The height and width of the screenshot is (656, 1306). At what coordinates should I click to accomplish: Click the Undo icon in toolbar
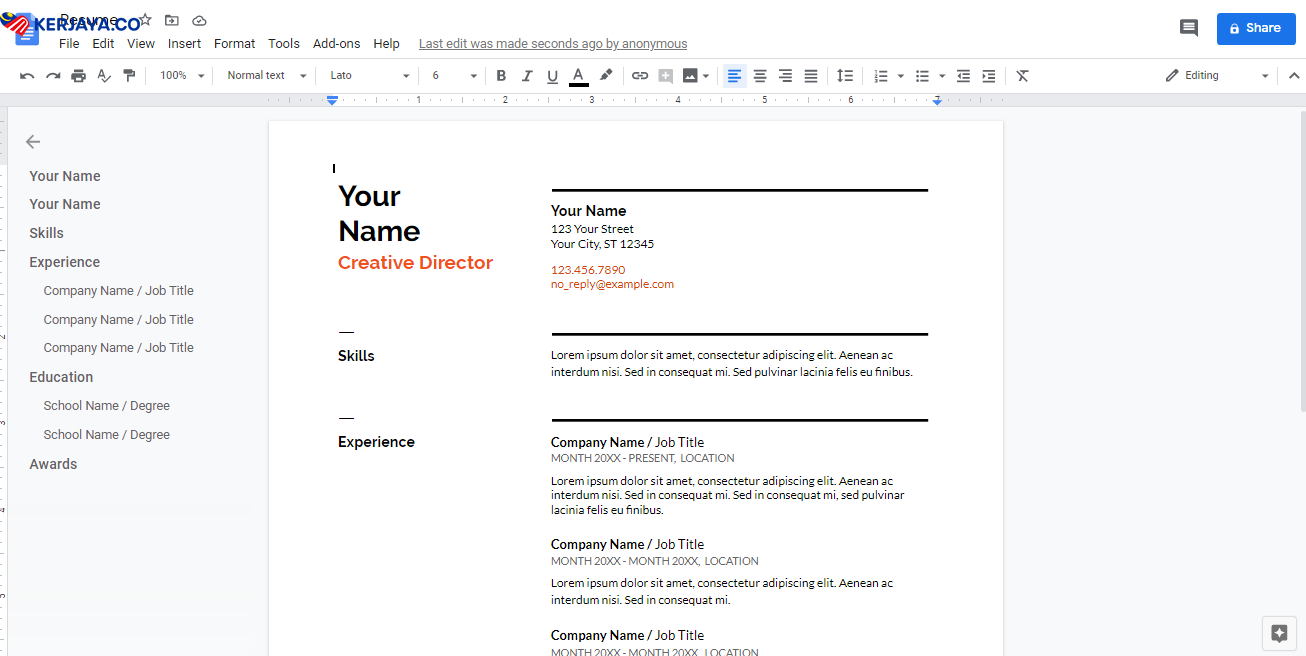27,76
